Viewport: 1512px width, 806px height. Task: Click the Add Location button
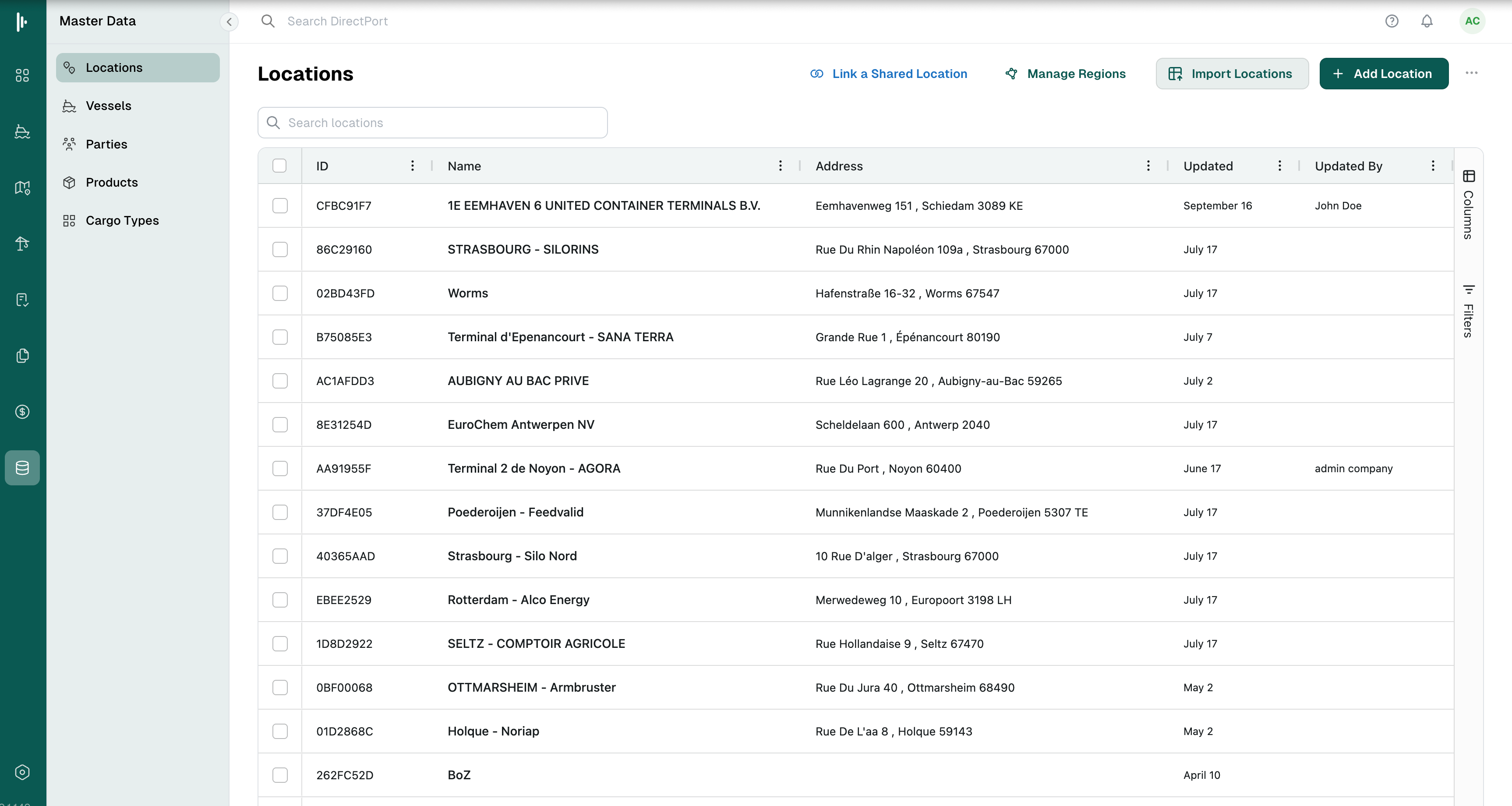1384,74
